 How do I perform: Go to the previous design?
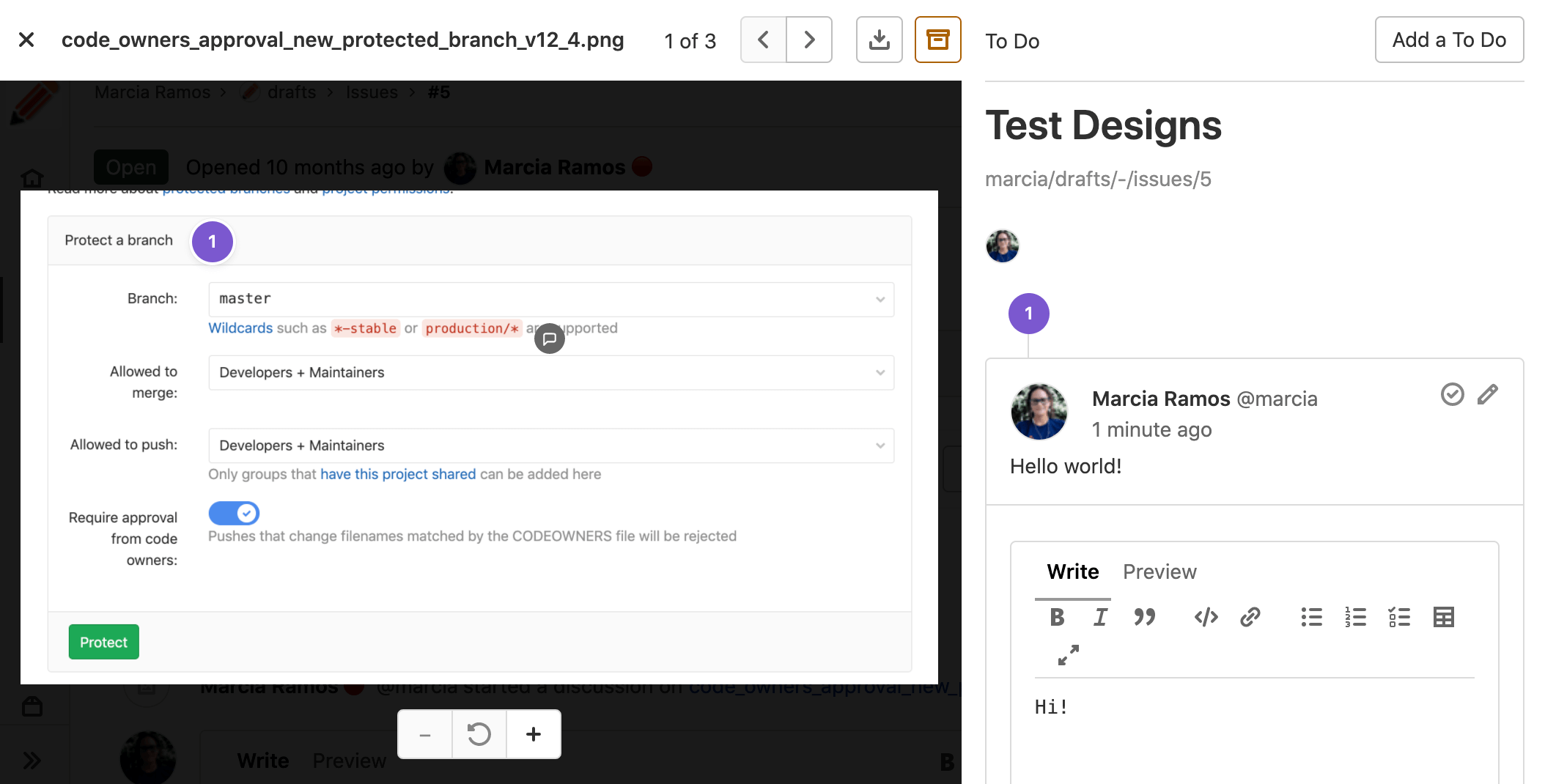(763, 40)
